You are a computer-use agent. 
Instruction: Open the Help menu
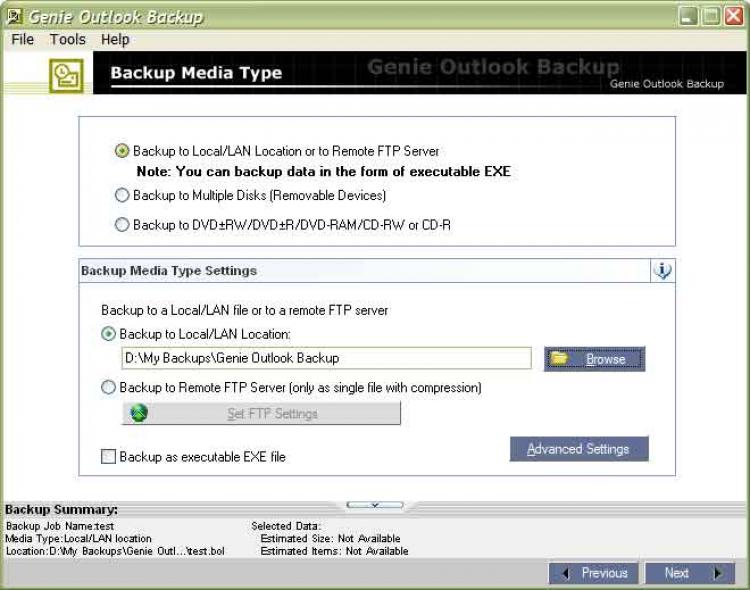click(x=115, y=40)
